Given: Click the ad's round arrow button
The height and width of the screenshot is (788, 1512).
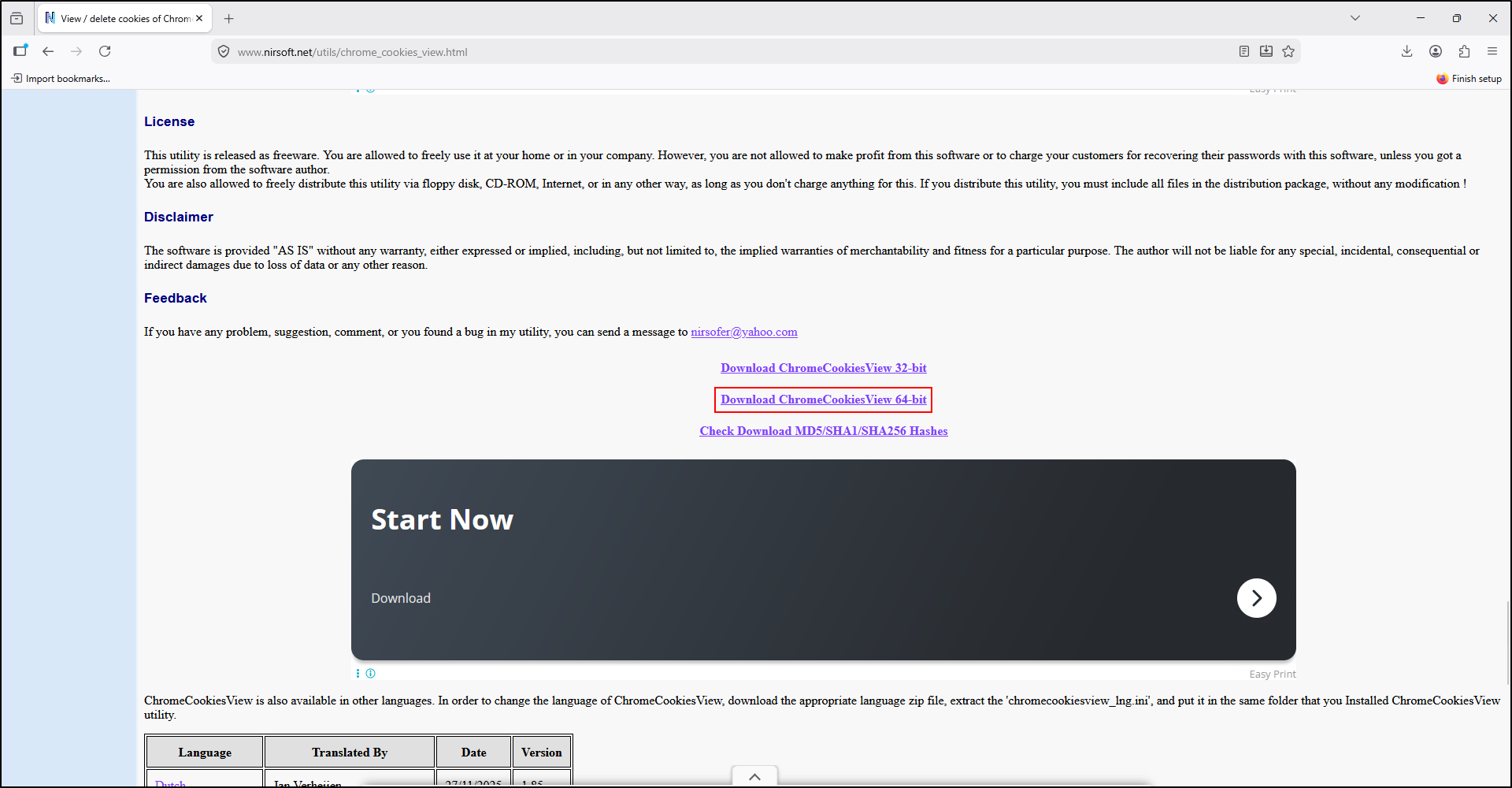Looking at the screenshot, I should click(1257, 598).
